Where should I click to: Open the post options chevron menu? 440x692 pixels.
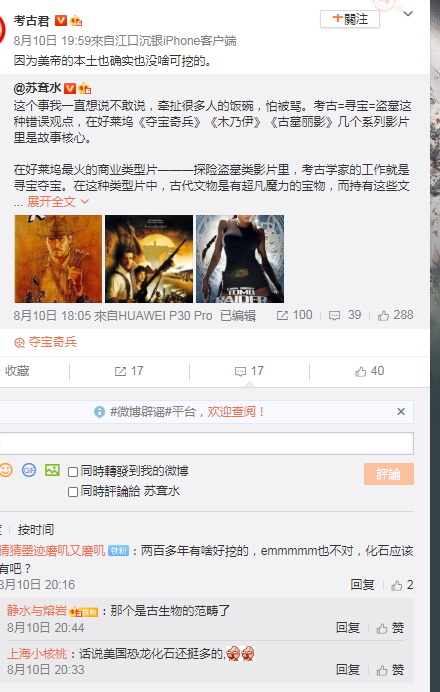408,14
